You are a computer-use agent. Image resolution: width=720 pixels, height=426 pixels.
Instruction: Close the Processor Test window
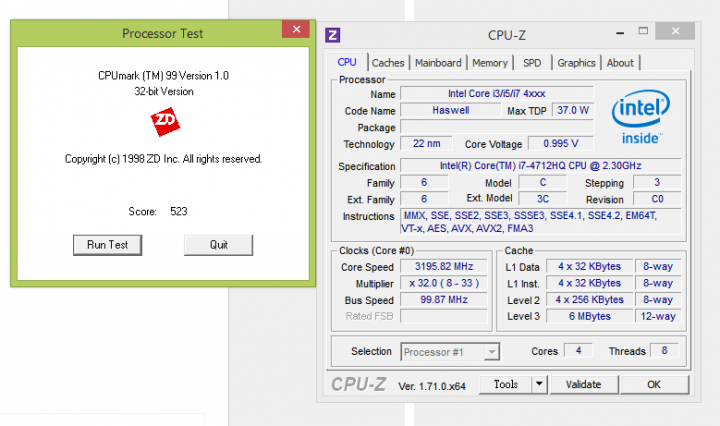[296, 29]
